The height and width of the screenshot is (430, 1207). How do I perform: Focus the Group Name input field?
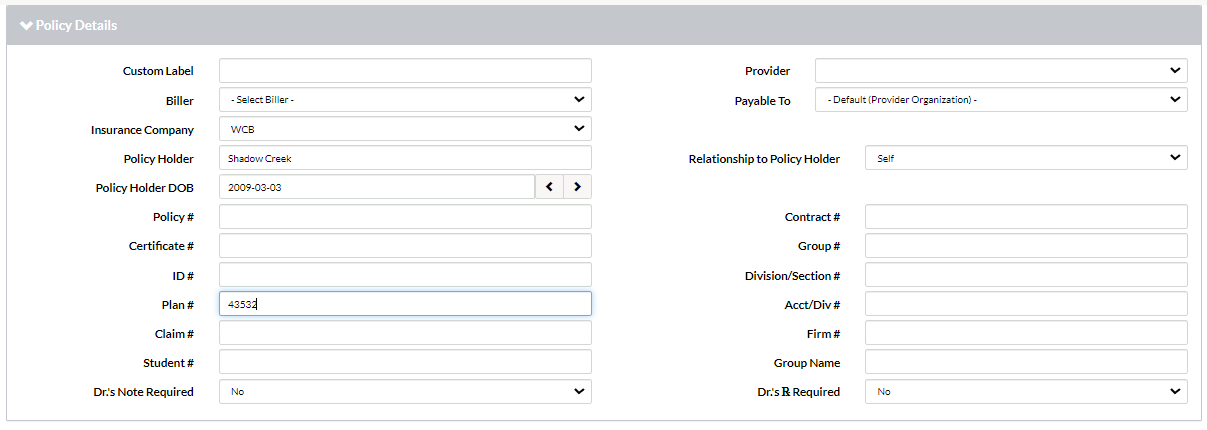click(1026, 362)
